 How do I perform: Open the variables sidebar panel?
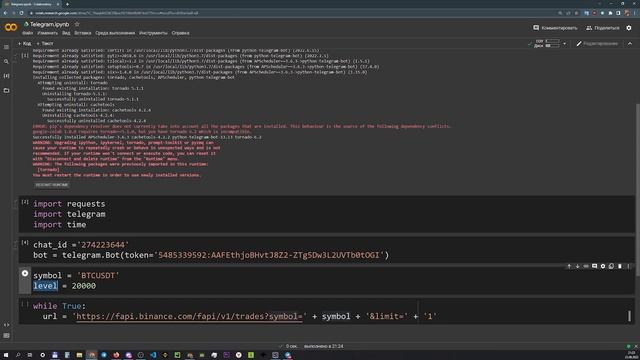click(x=6, y=76)
